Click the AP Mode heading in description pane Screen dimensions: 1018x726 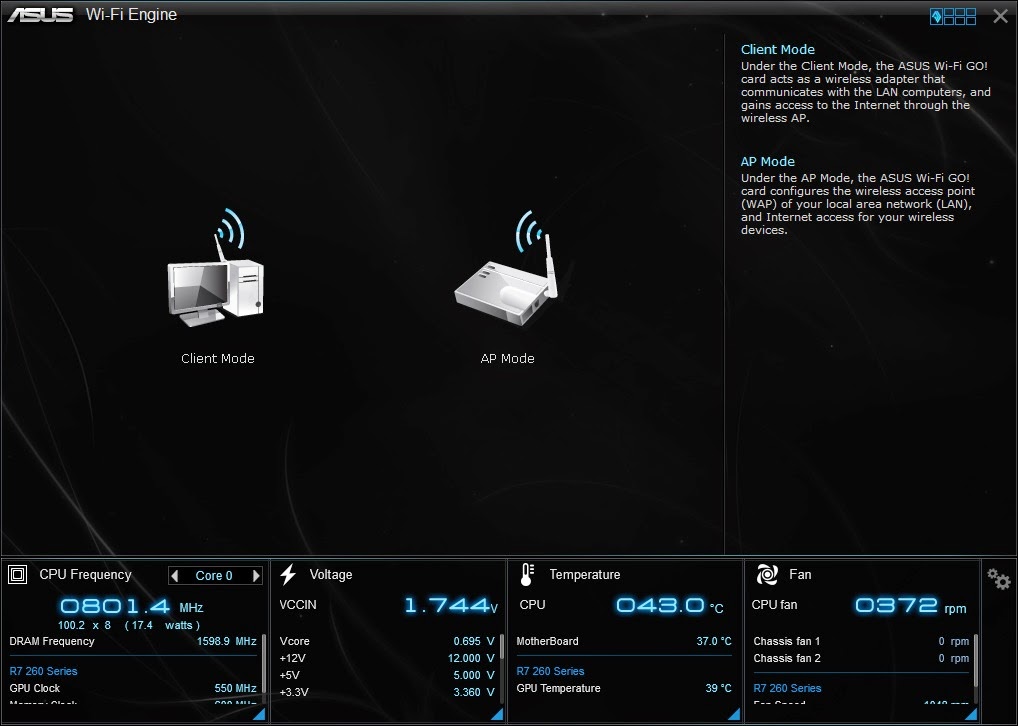click(768, 161)
